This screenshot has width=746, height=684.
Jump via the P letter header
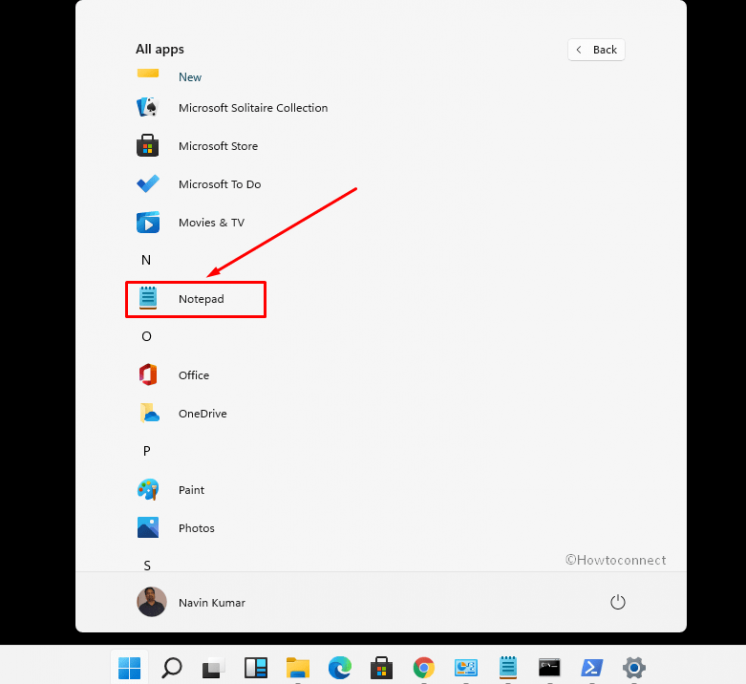click(x=147, y=451)
